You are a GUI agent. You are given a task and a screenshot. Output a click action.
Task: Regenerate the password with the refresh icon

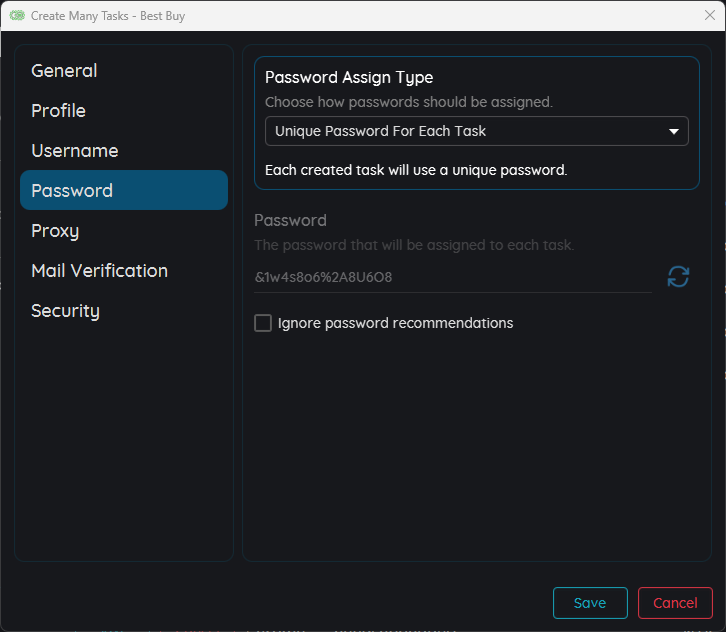[x=678, y=277]
